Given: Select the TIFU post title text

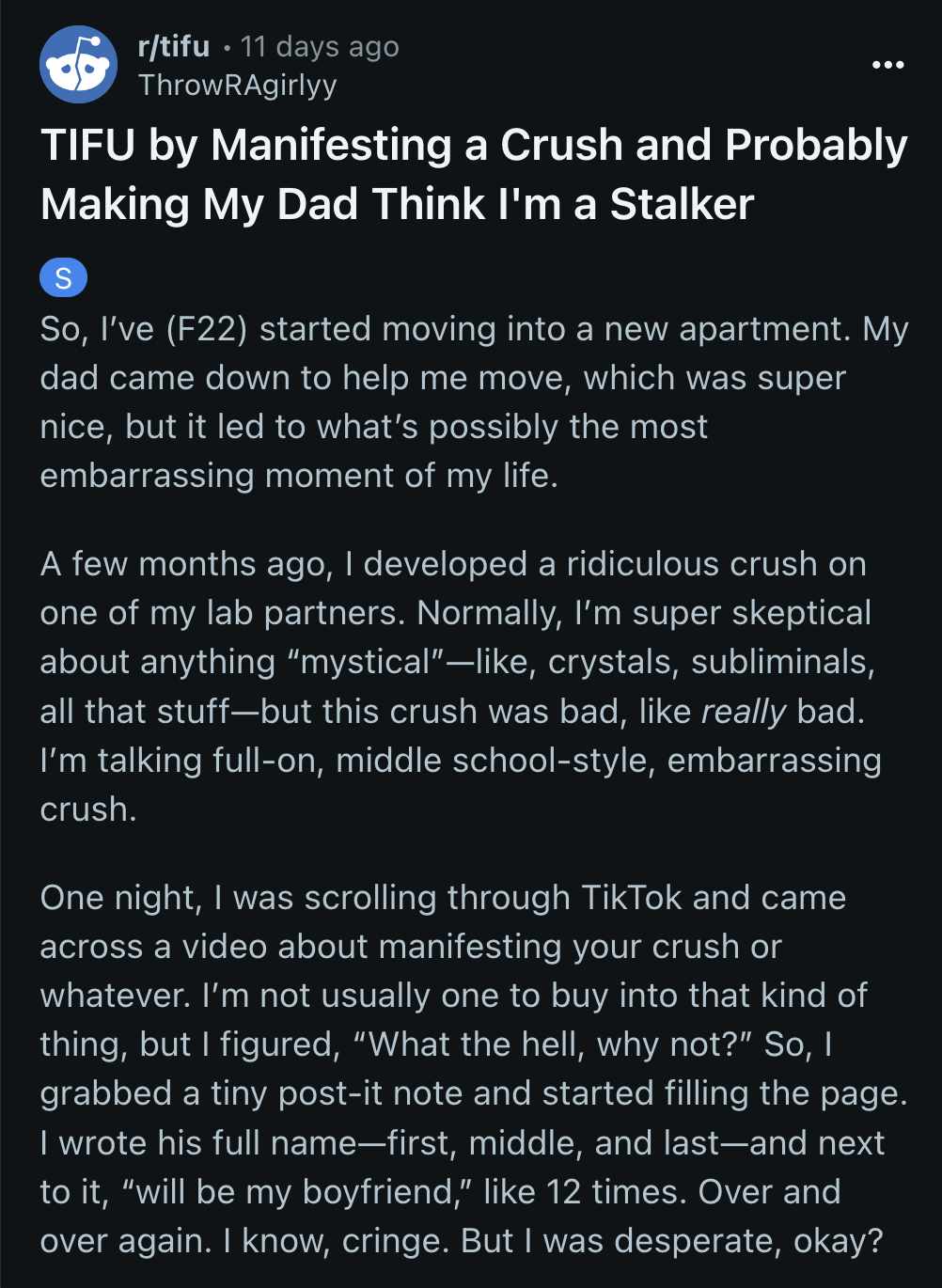Looking at the screenshot, I should (x=469, y=174).
